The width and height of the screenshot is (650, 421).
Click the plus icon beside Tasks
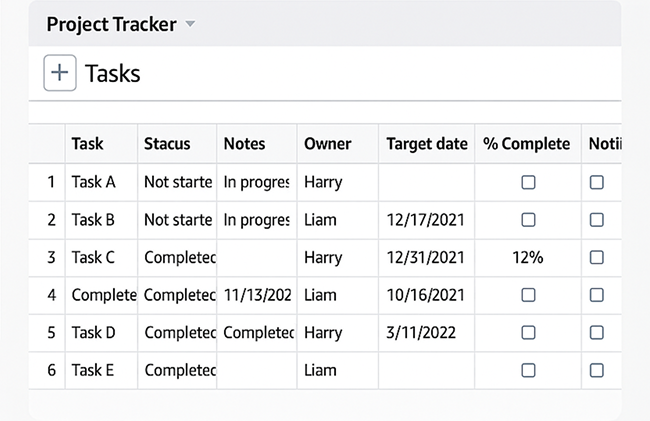point(60,73)
